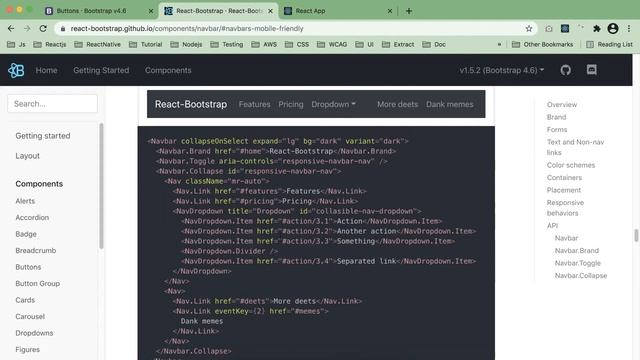Click More deets in example navbar
Image resolution: width=640 pixels, height=360 pixels.
coord(398,104)
